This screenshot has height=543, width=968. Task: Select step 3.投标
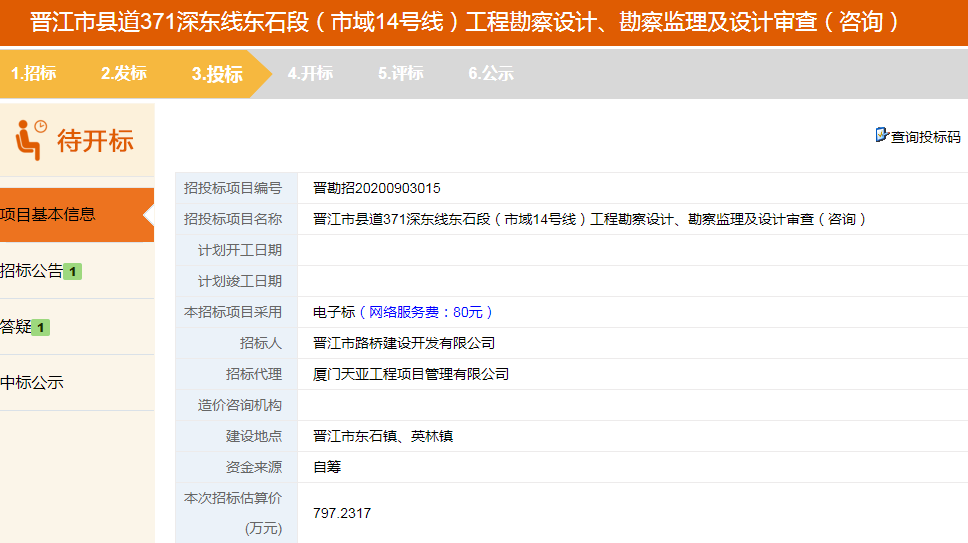tap(217, 74)
